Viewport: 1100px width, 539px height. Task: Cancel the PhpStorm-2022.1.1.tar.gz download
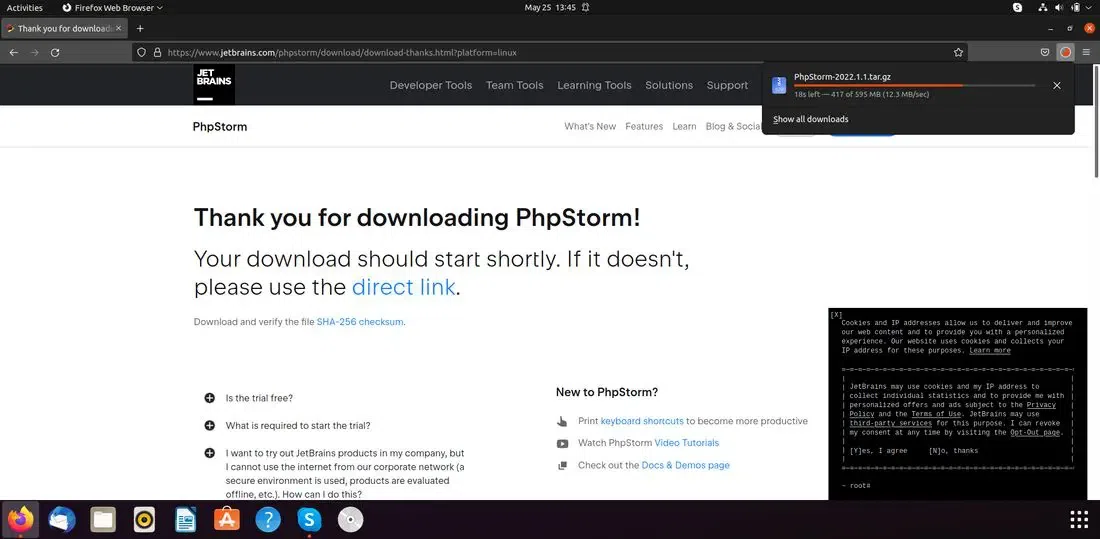pos(1057,86)
